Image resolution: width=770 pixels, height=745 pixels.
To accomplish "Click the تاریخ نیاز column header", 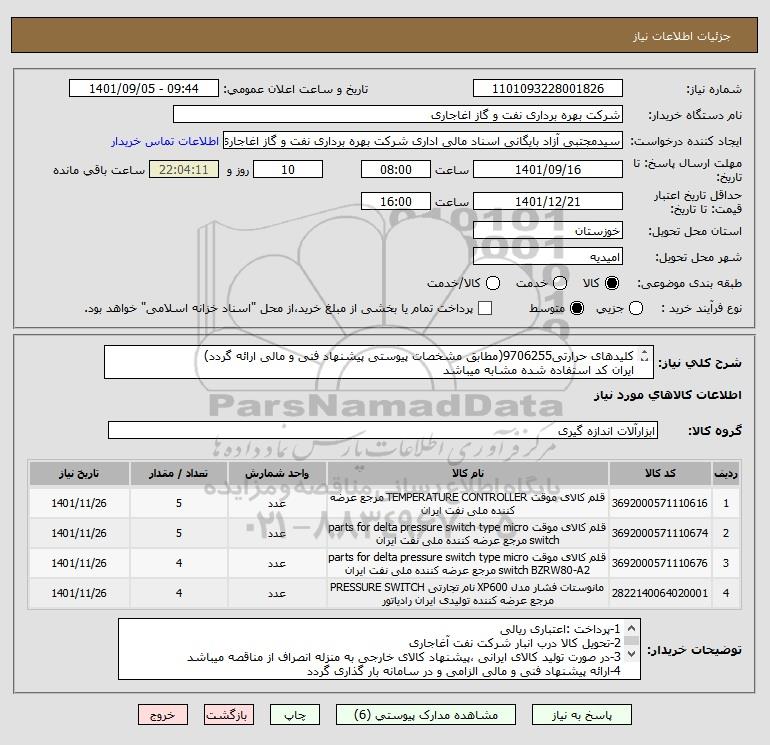I will tap(79, 473).
